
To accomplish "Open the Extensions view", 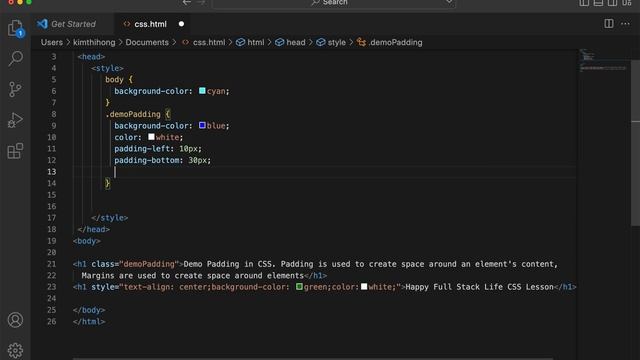I will click(16, 151).
